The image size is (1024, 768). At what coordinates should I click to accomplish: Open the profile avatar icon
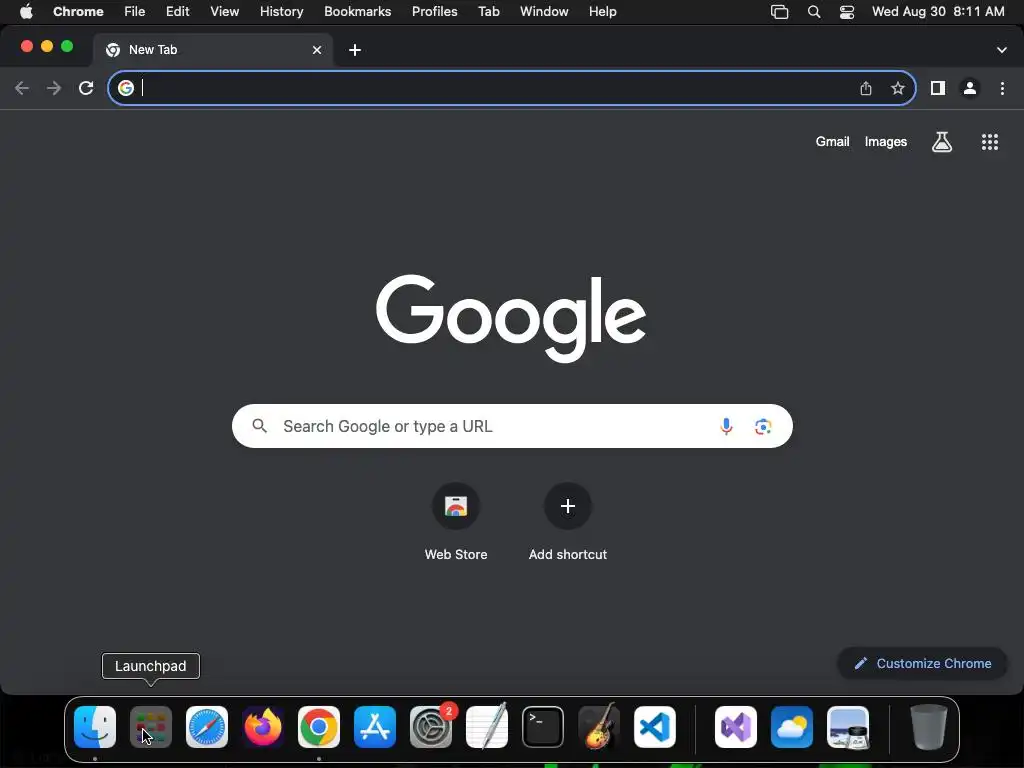(x=970, y=88)
